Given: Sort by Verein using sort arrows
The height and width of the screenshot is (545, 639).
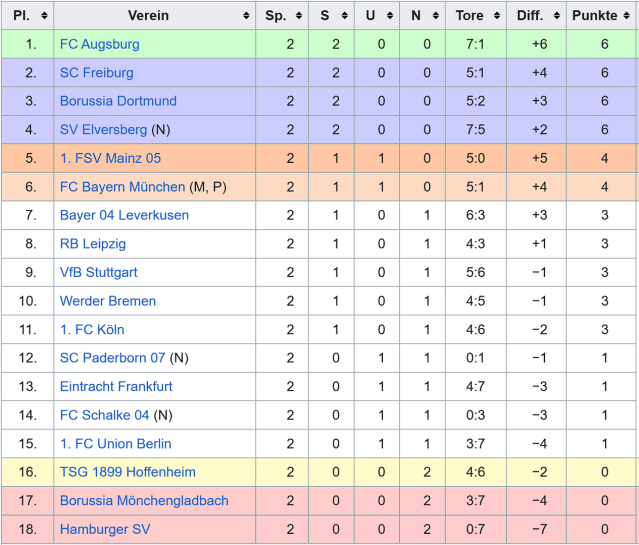Looking at the screenshot, I should (x=246, y=15).
